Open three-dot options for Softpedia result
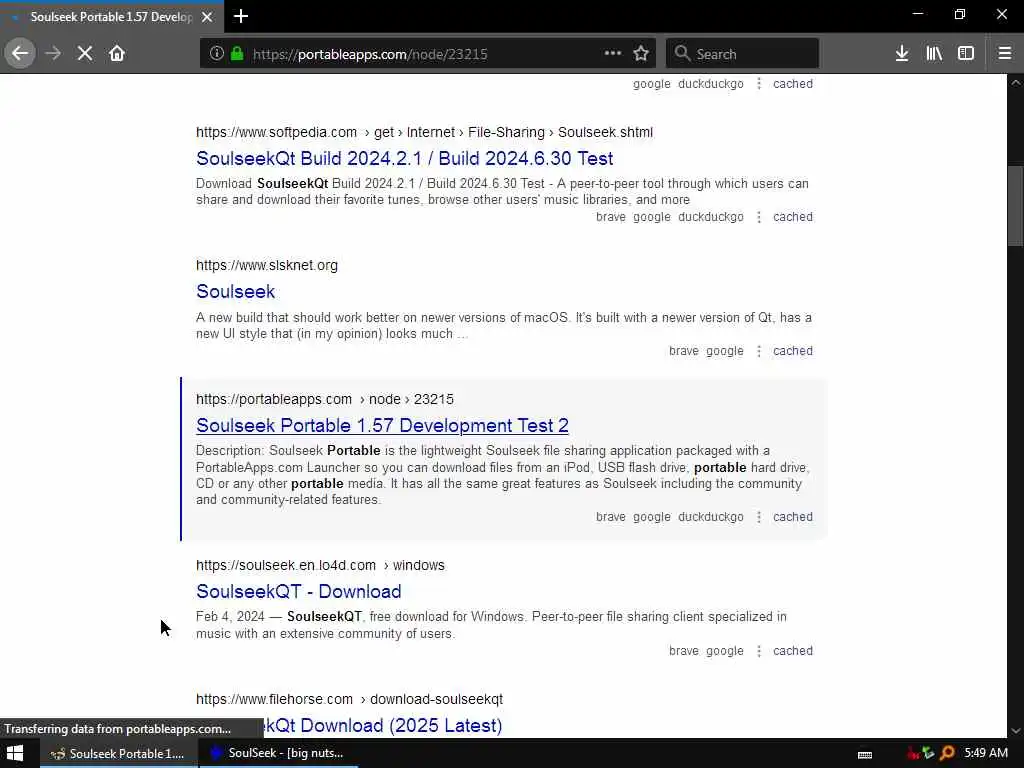The image size is (1024, 768). tap(759, 217)
